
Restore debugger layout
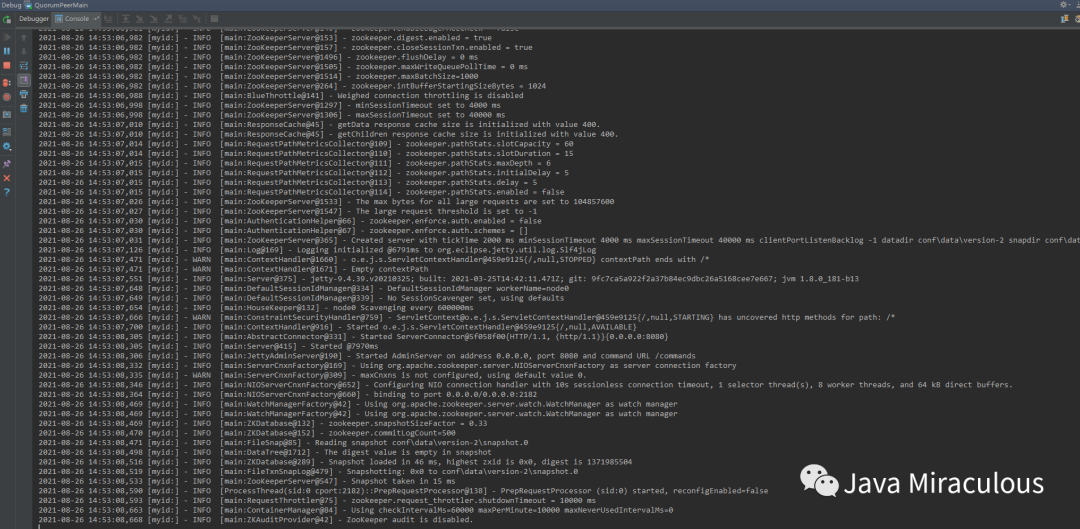click(7, 132)
